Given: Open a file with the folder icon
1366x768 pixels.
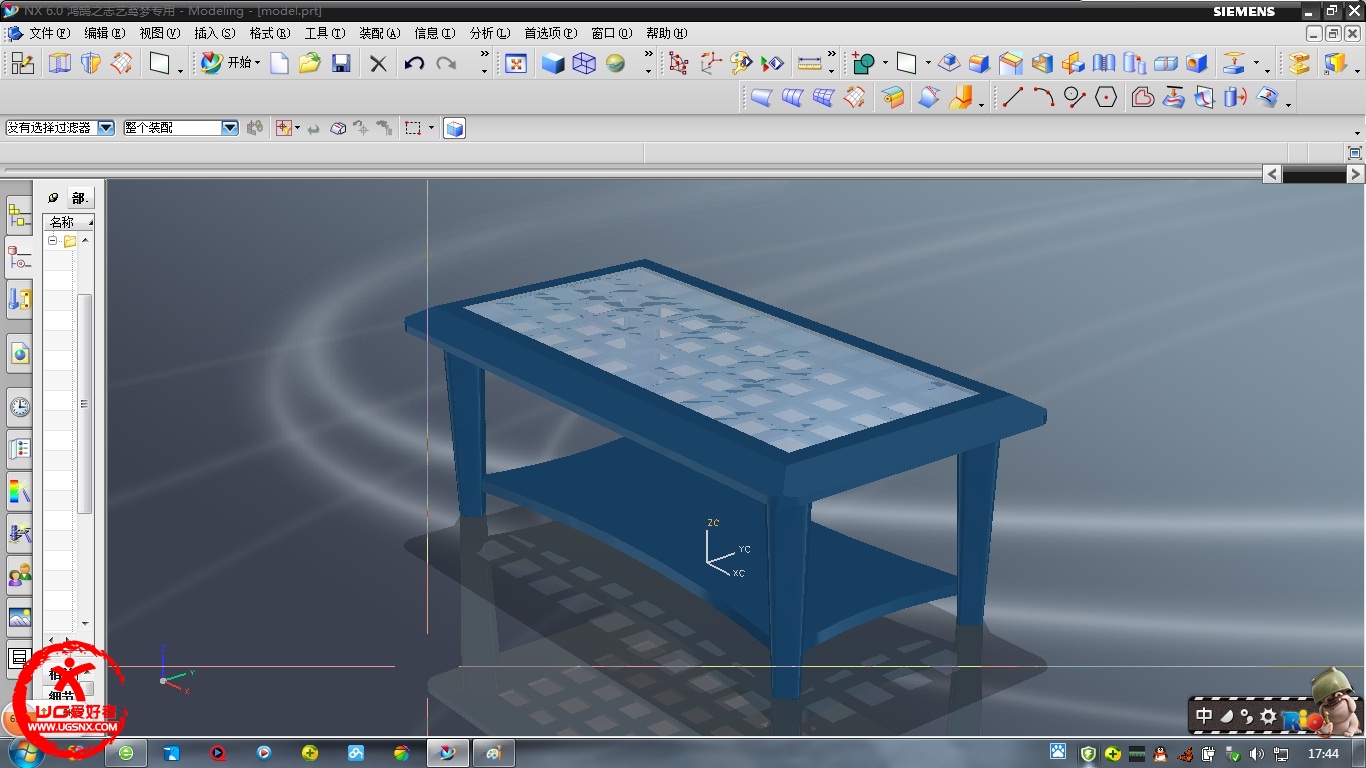Looking at the screenshot, I should (310, 63).
